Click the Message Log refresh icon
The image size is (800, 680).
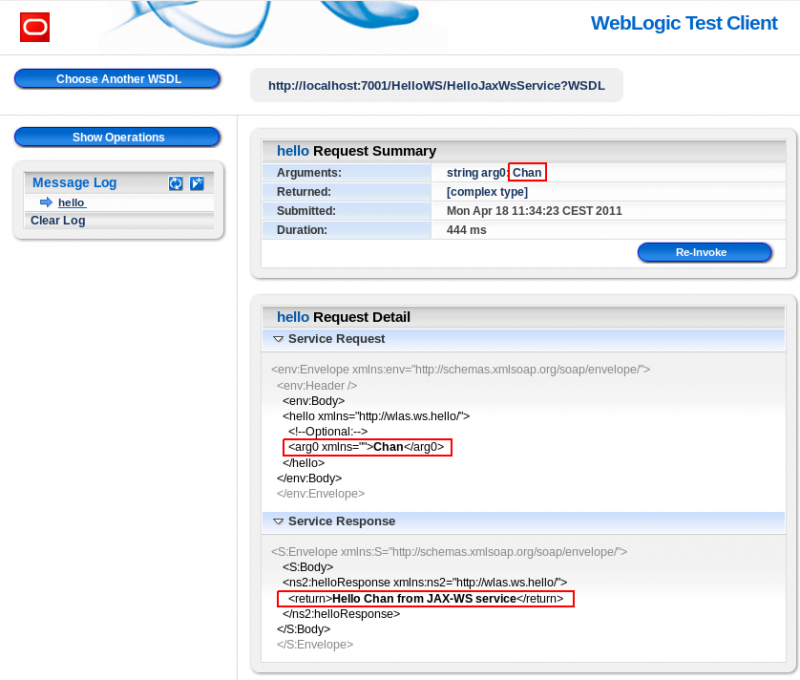tap(176, 184)
